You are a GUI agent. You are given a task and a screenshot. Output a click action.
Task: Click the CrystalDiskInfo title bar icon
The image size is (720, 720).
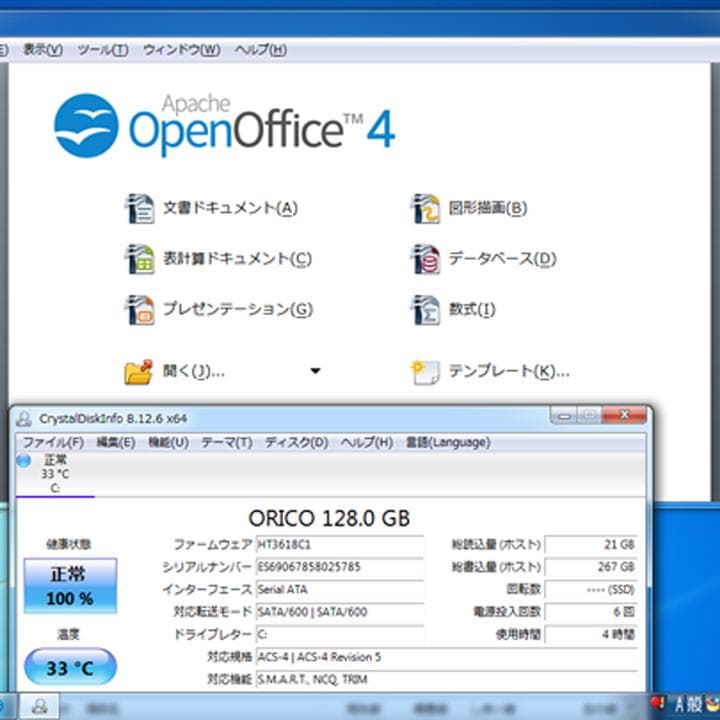pyautogui.click(x=24, y=418)
